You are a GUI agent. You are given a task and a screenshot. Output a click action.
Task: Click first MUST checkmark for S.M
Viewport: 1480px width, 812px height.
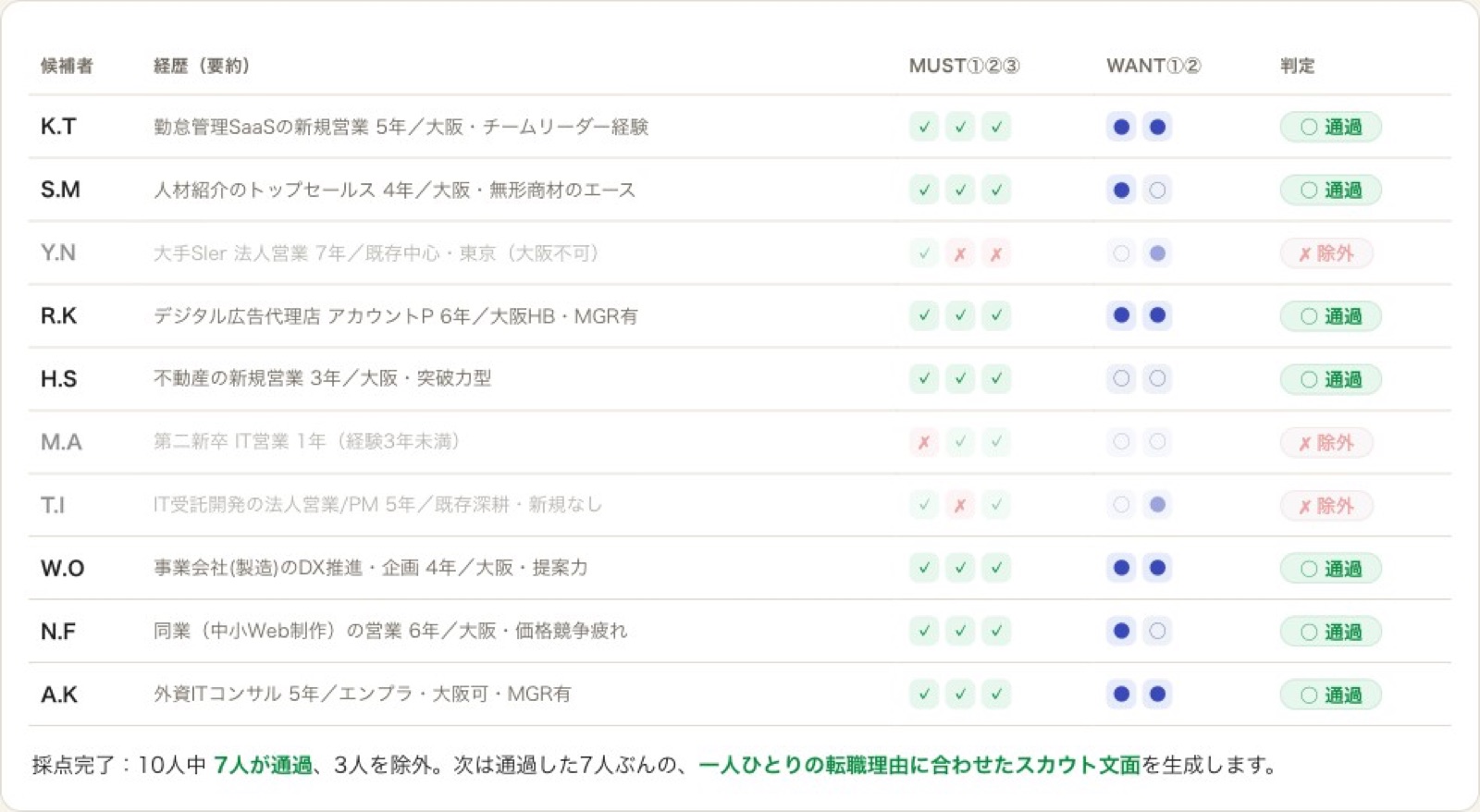click(924, 191)
